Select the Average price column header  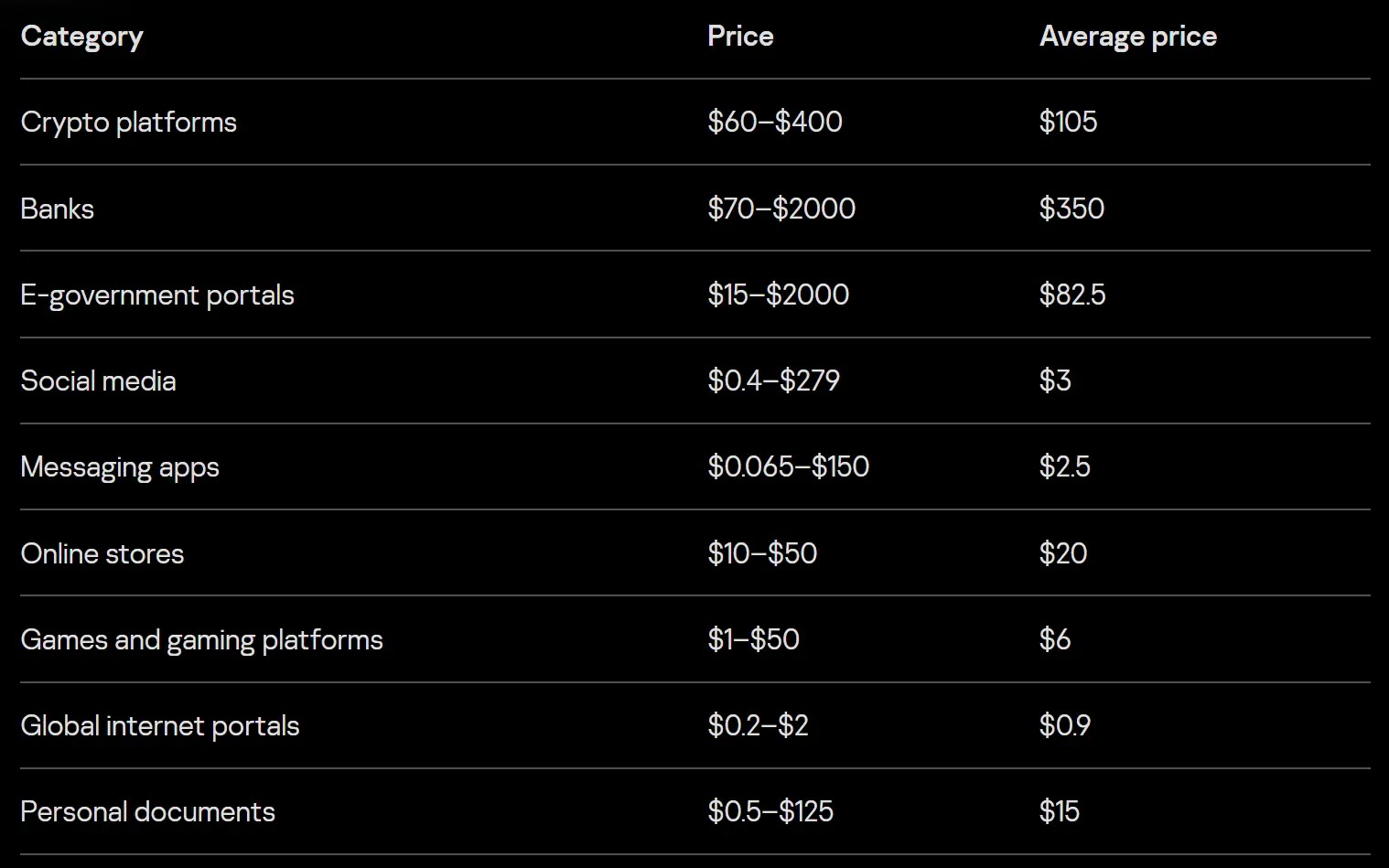[1127, 37]
